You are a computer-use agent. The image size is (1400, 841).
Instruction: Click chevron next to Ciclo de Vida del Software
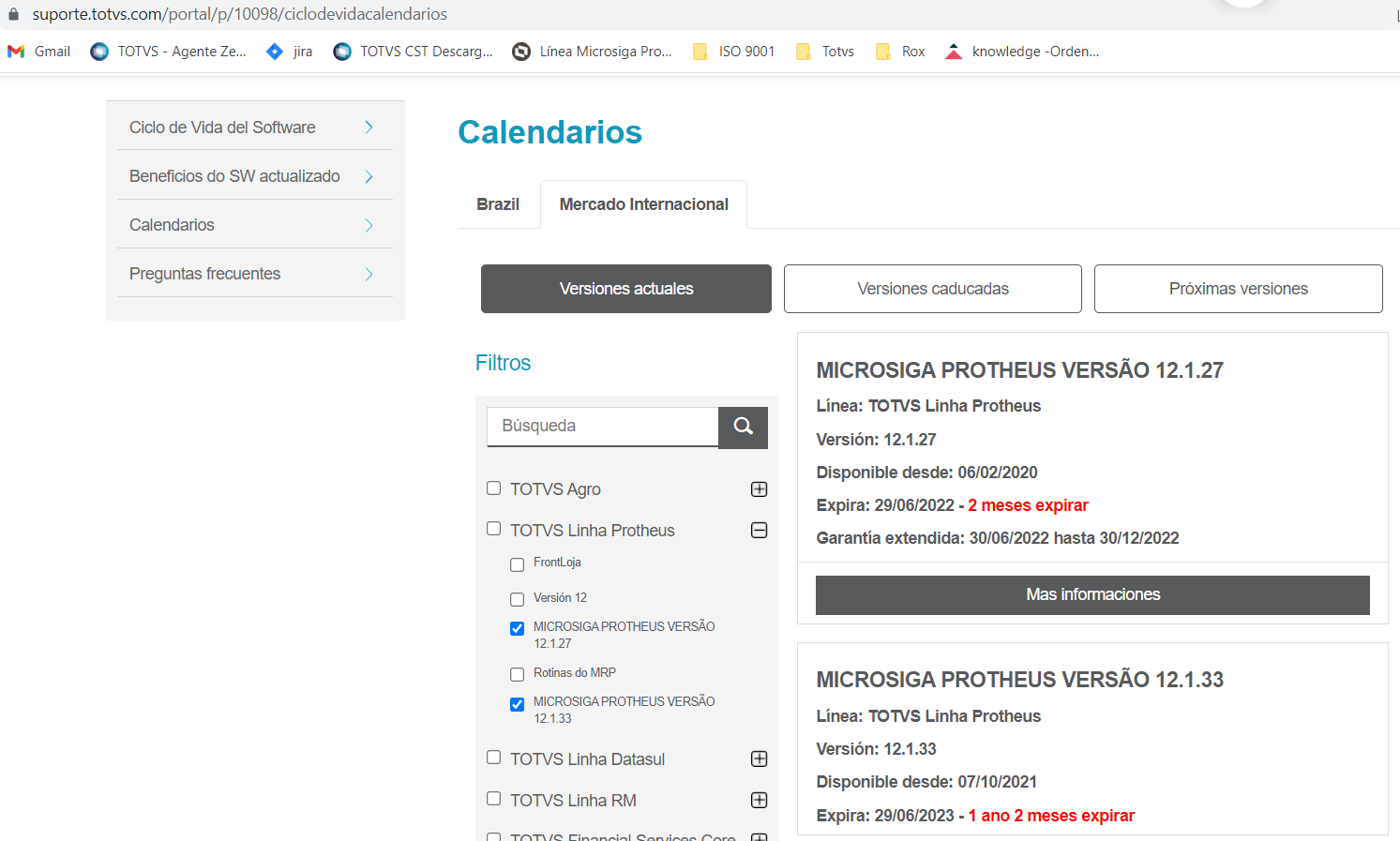[x=369, y=128]
